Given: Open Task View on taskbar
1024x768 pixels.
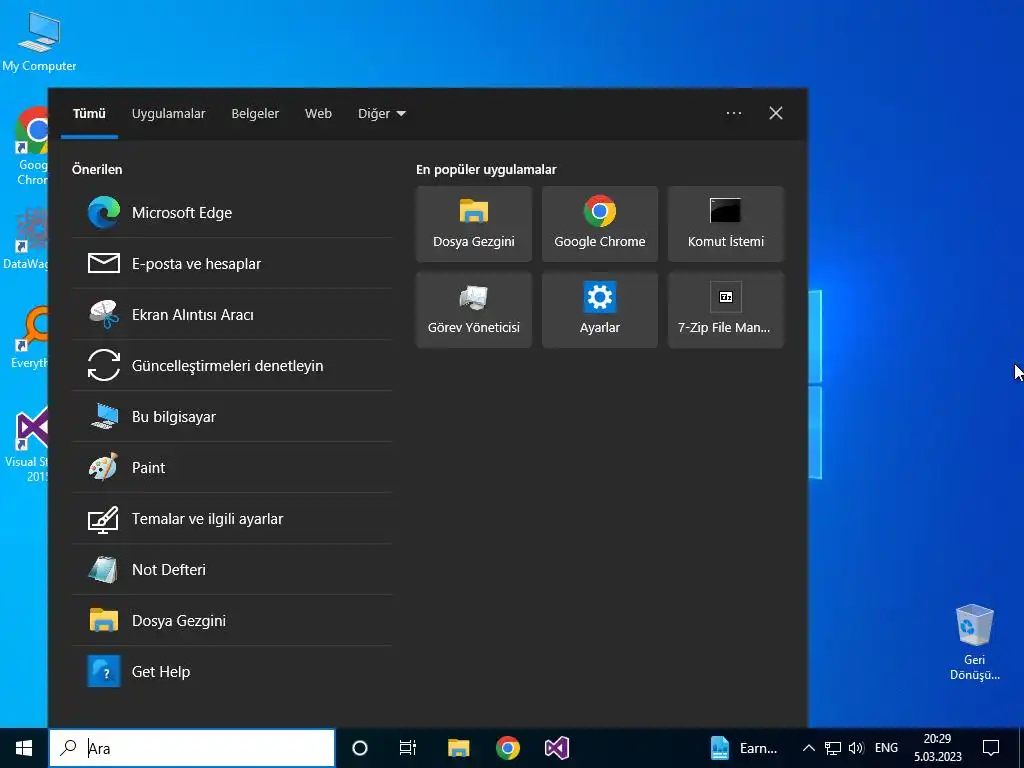Looking at the screenshot, I should pos(408,748).
